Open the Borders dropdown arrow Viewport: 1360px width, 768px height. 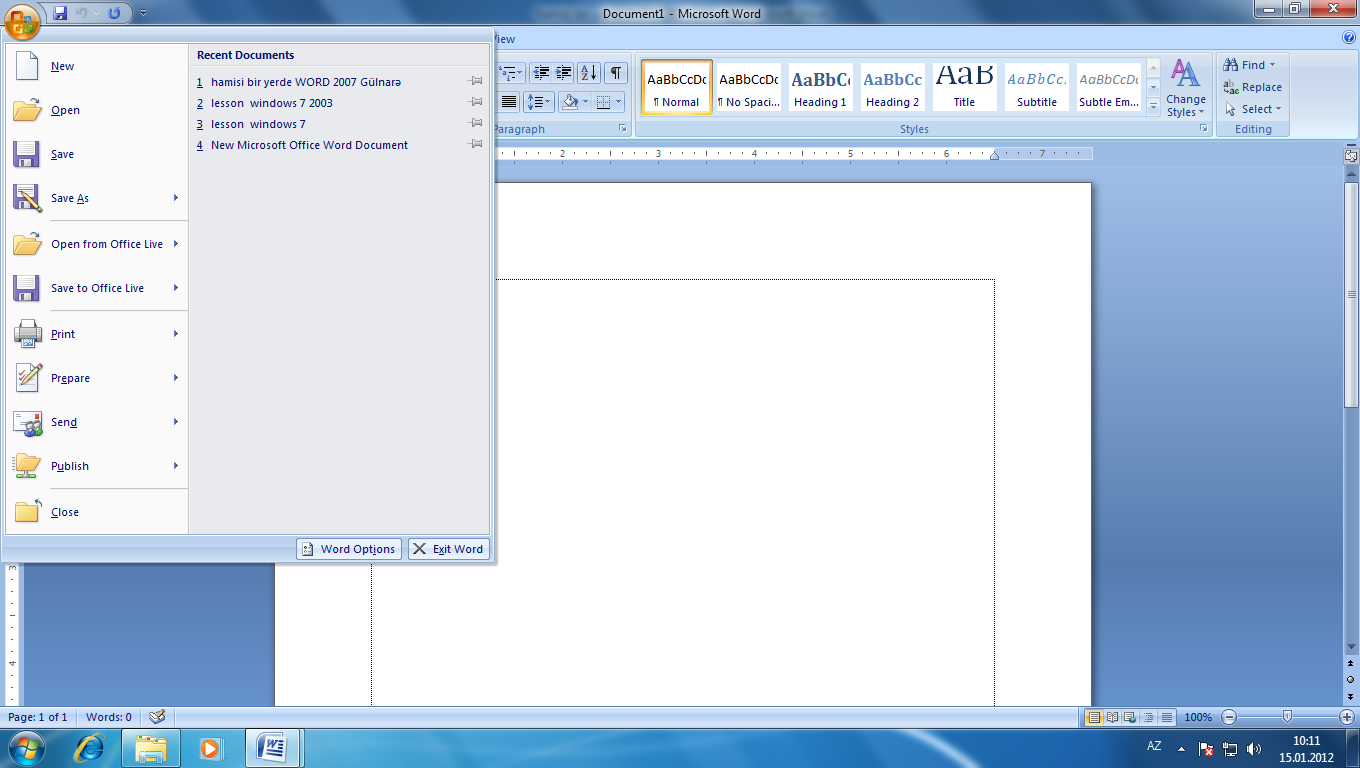pyautogui.click(x=619, y=102)
